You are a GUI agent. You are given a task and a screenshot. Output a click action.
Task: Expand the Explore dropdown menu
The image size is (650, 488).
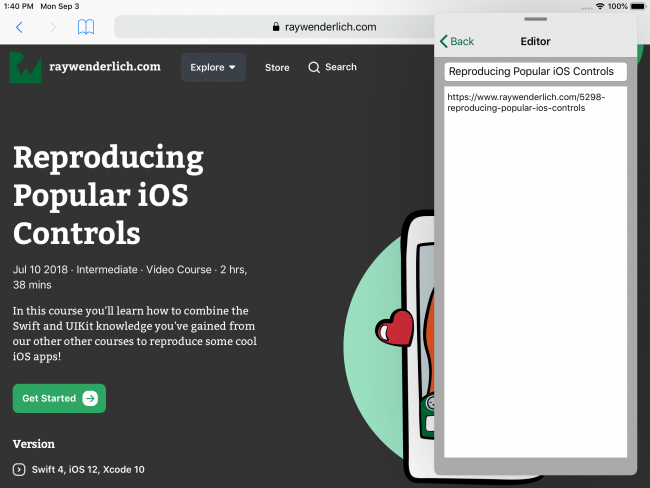[213, 67]
